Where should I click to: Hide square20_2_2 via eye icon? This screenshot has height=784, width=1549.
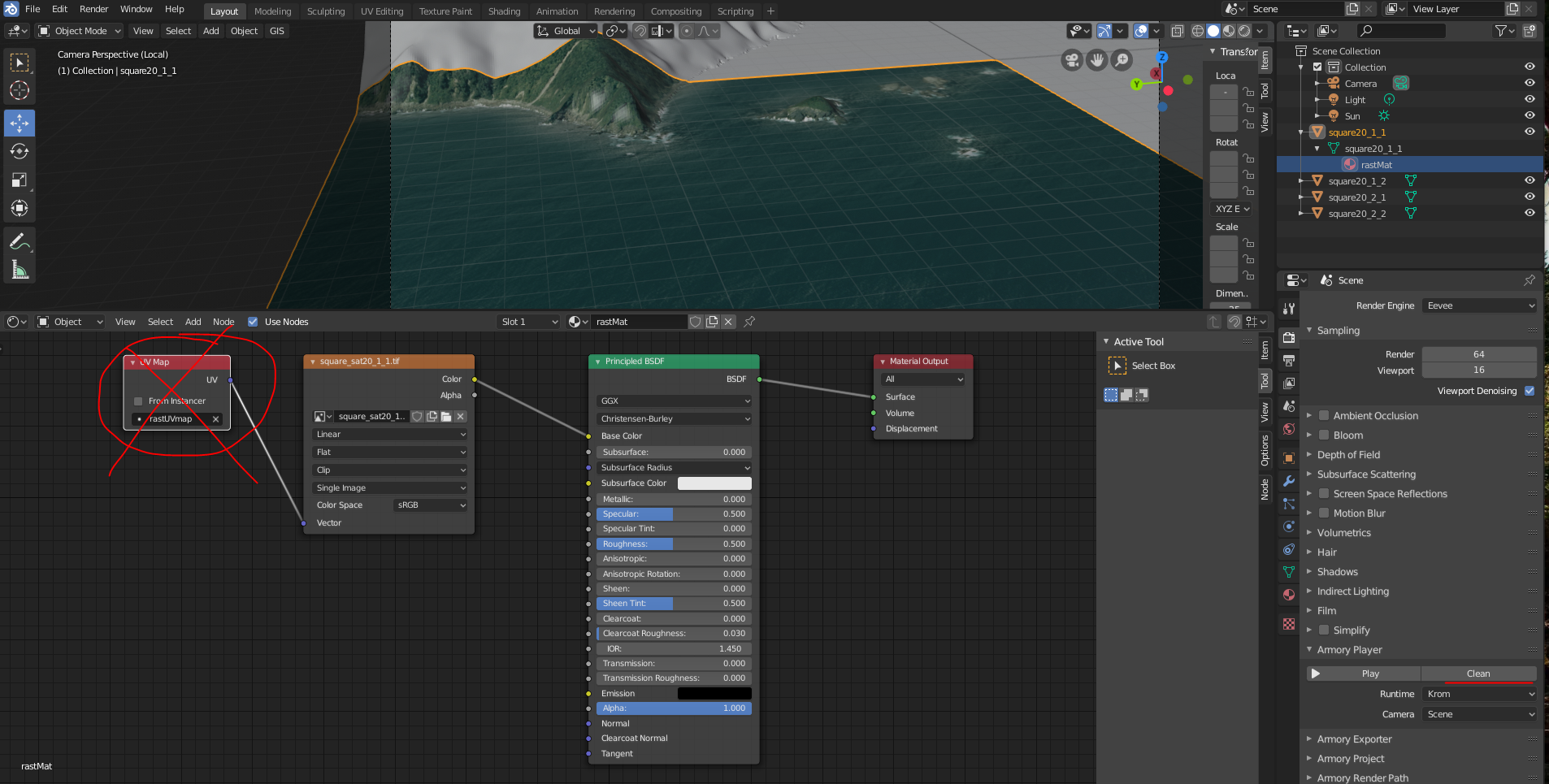(1529, 213)
